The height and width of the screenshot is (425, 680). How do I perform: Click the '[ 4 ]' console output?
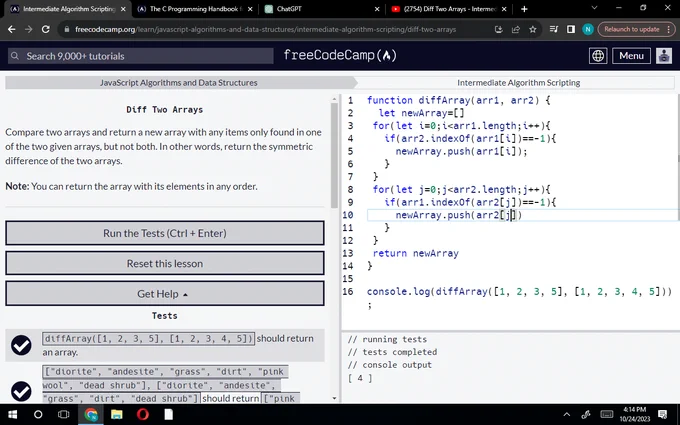pos(360,378)
